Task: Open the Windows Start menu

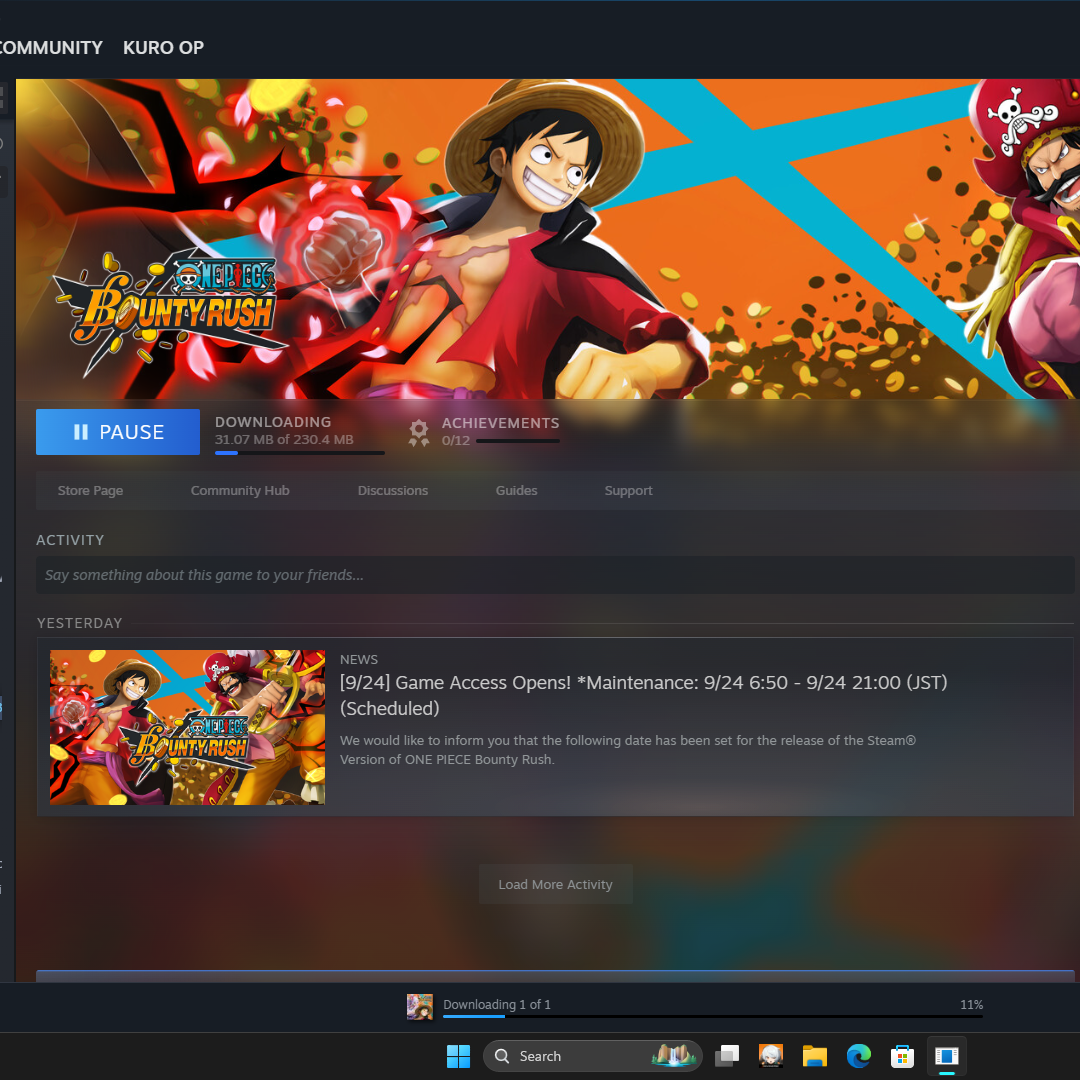Action: (x=458, y=1056)
